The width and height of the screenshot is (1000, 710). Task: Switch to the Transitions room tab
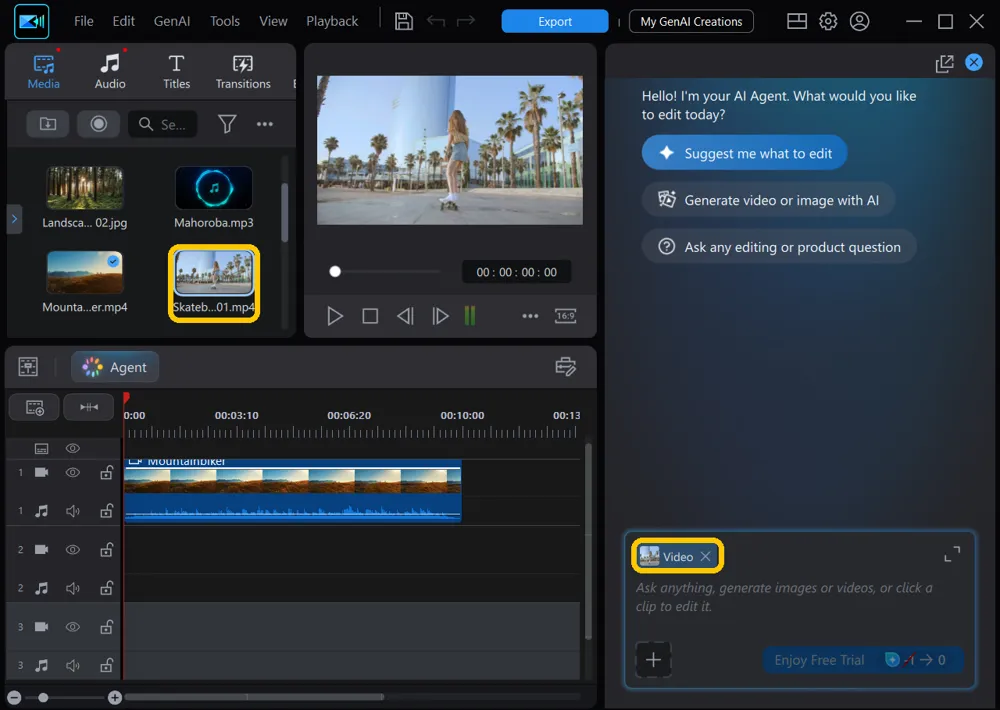click(x=243, y=71)
